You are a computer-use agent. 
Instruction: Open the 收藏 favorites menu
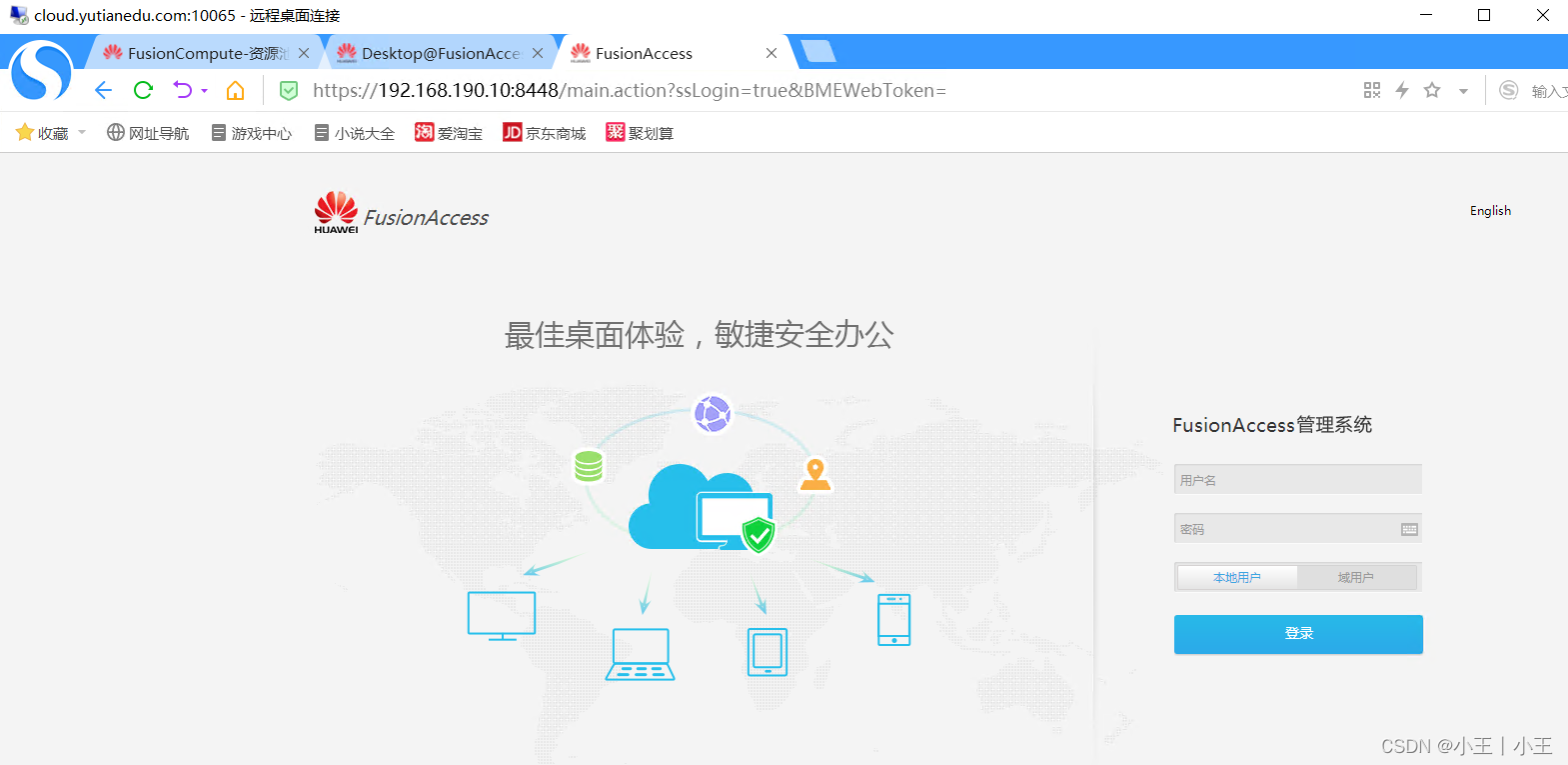(x=51, y=133)
